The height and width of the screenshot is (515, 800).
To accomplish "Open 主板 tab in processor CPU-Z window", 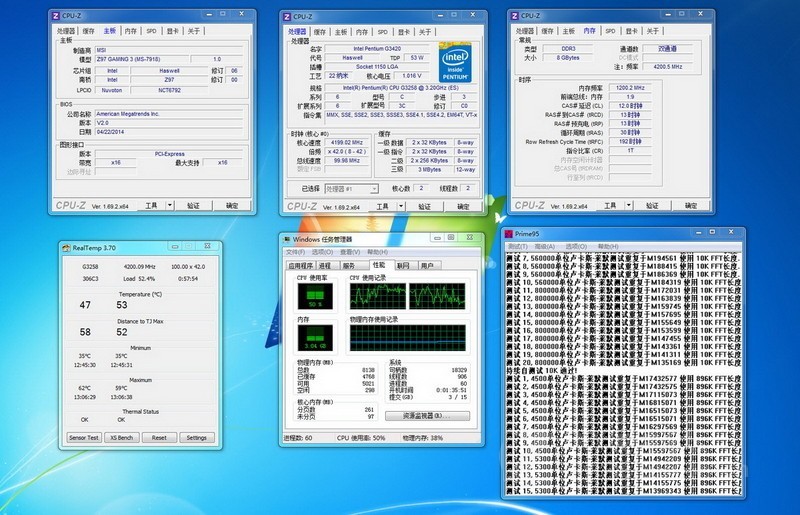I will tap(341, 32).
